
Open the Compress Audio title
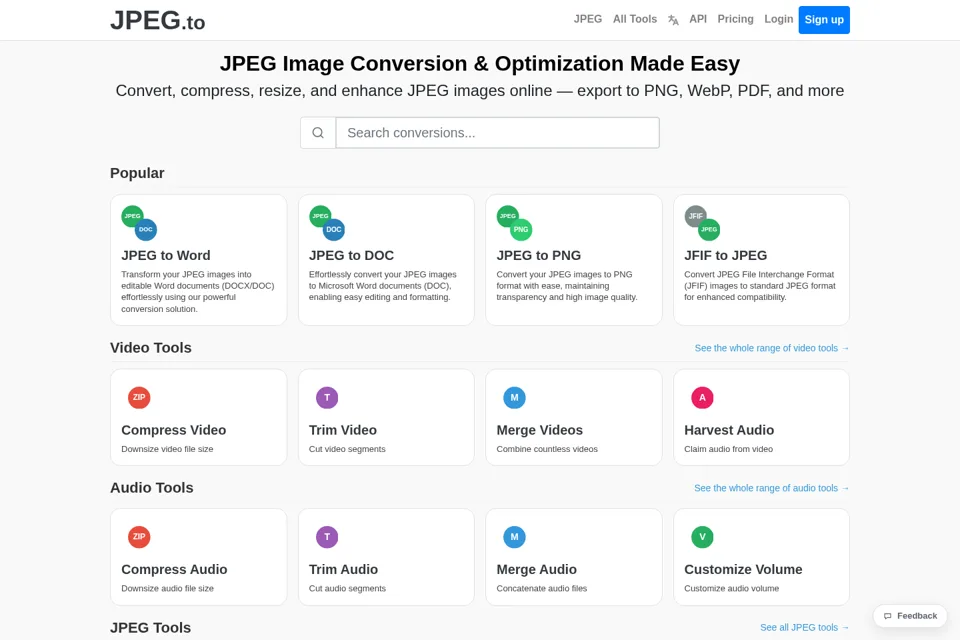(x=174, y=570)
